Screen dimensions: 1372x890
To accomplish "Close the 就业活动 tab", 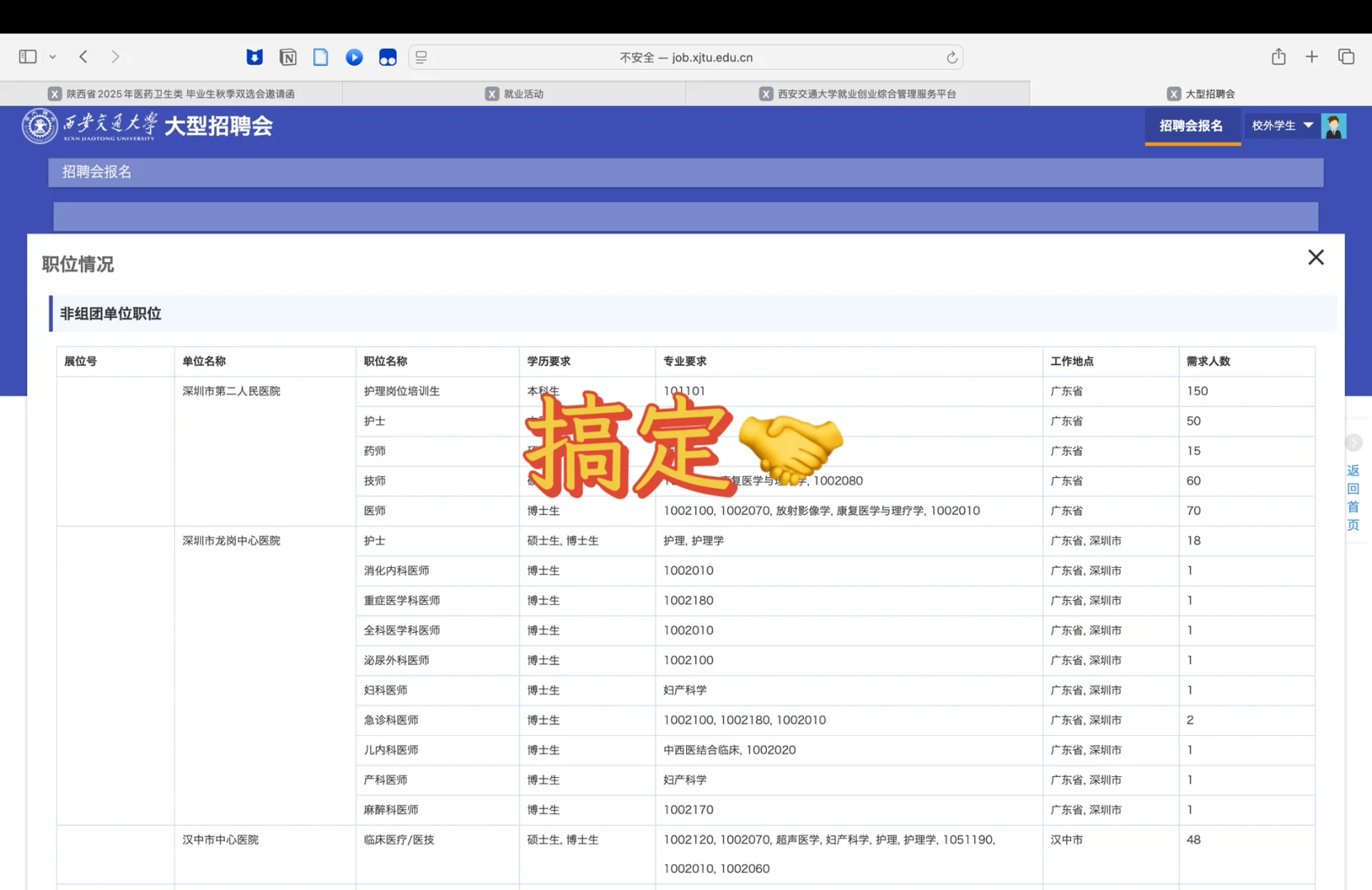I will pos(492,94).
